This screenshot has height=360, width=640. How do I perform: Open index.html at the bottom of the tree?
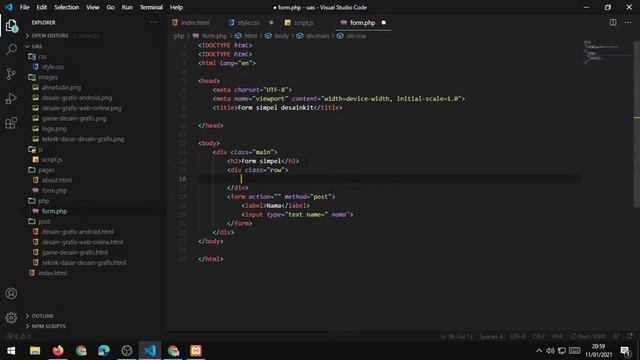52,273
